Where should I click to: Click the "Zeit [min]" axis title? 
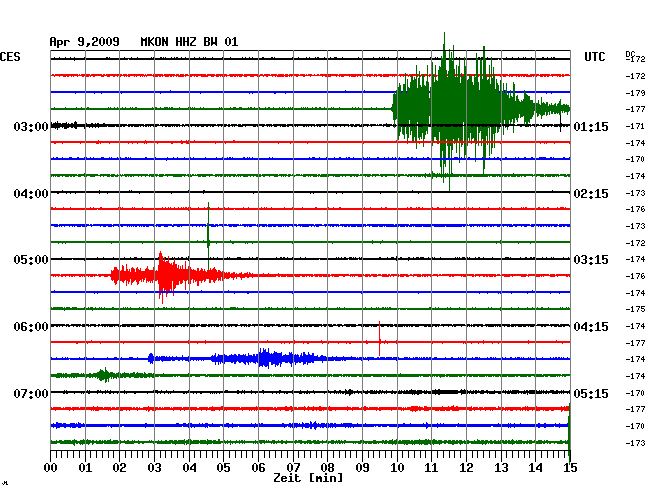(308, 478)
